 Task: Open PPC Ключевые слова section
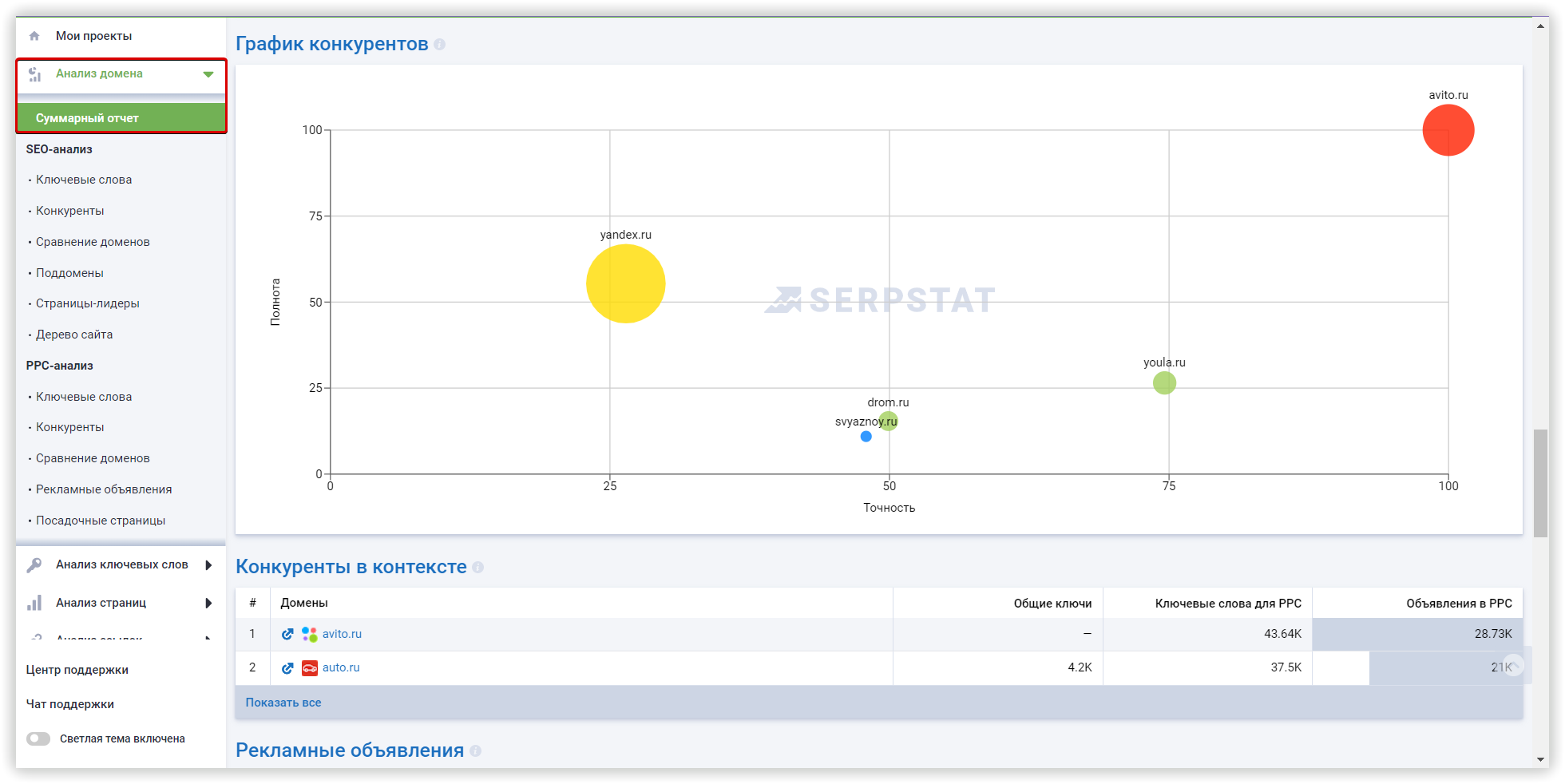coord(84,397)
